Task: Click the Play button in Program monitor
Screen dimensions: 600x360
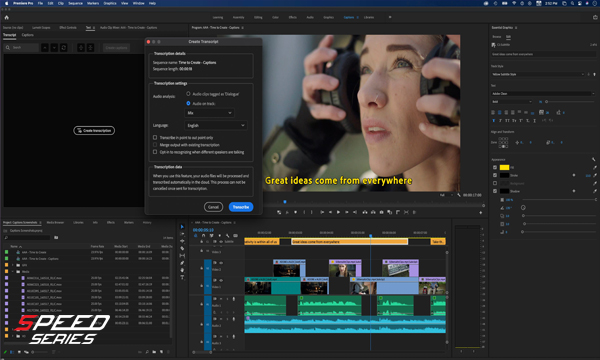Action: pos(338,212)
